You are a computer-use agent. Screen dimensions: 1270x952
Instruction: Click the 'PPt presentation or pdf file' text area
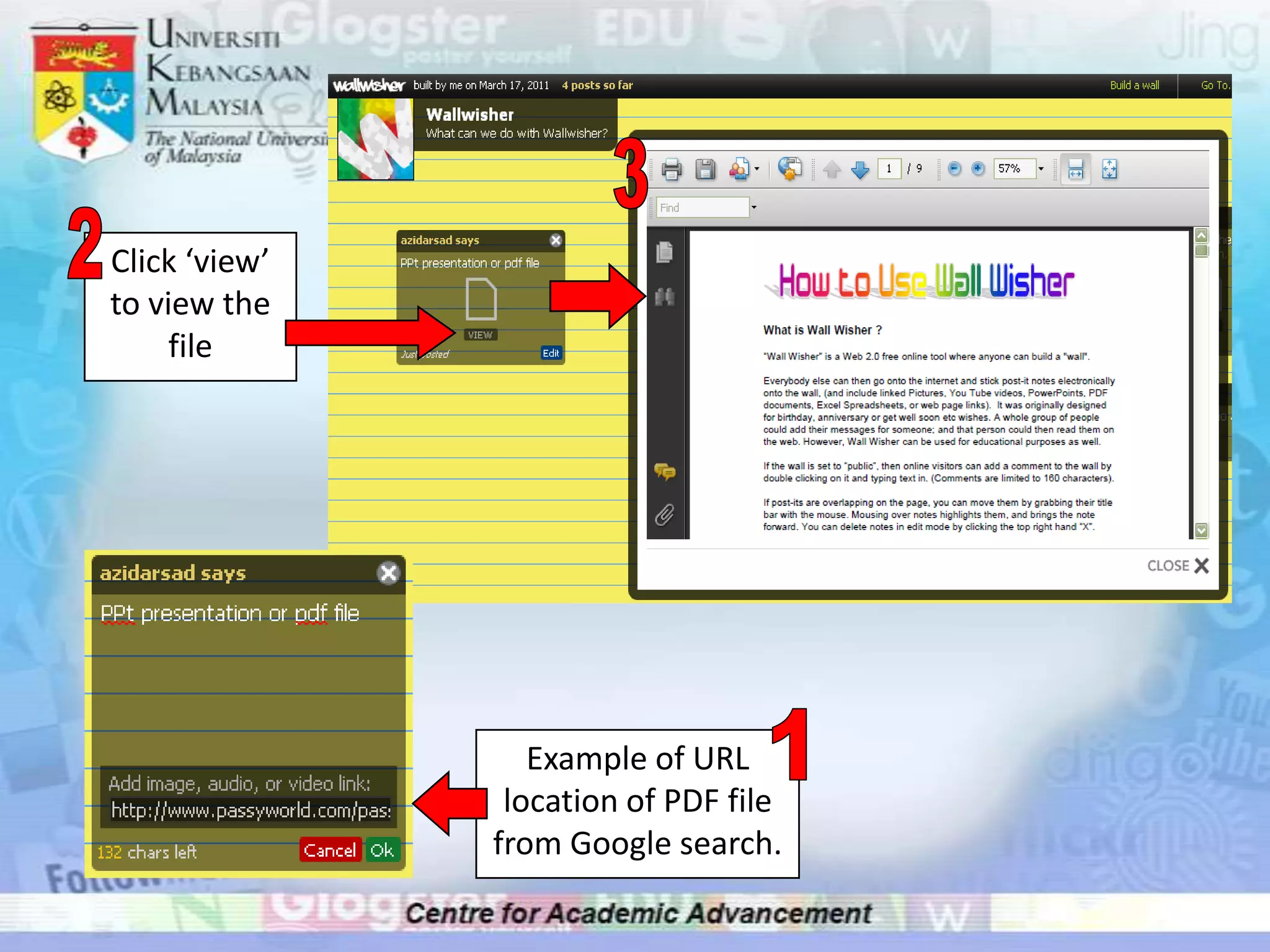[x=230, y=614]
